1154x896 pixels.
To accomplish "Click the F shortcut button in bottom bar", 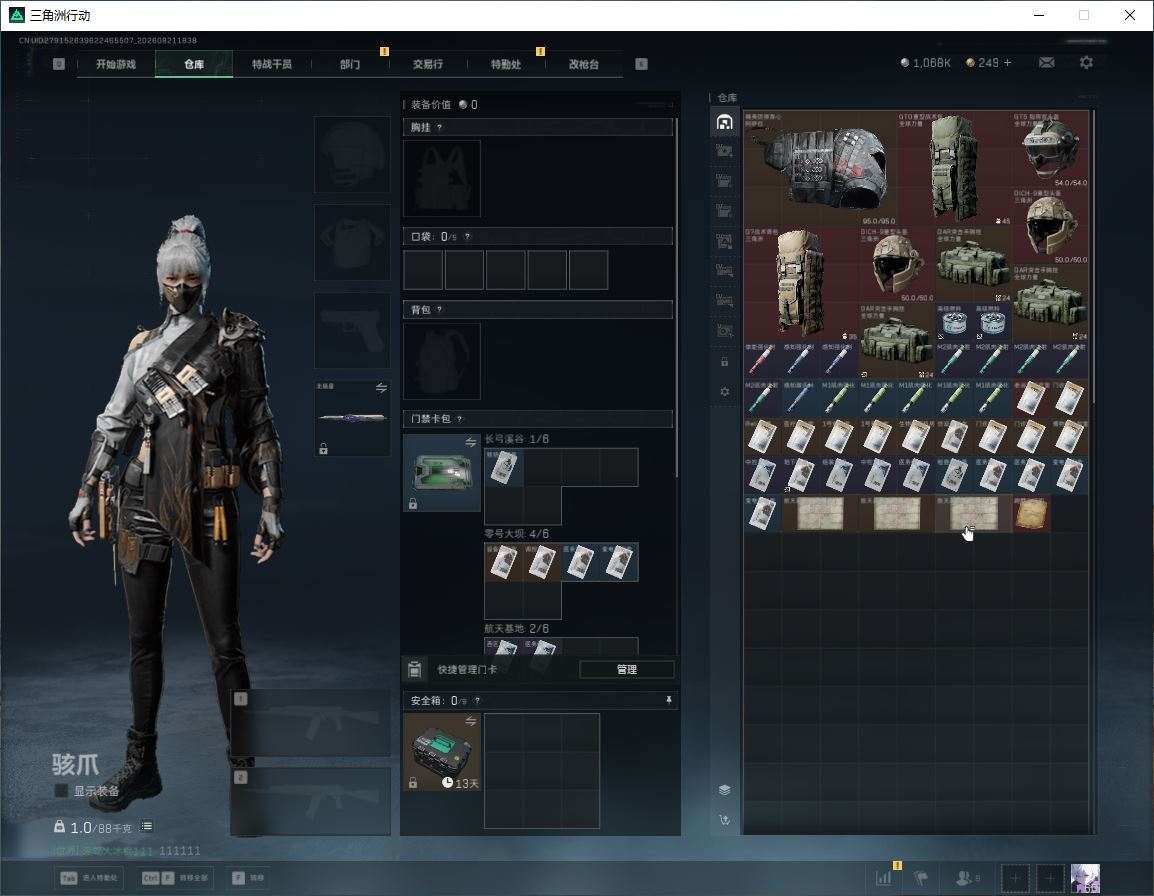I will point(249,878).
